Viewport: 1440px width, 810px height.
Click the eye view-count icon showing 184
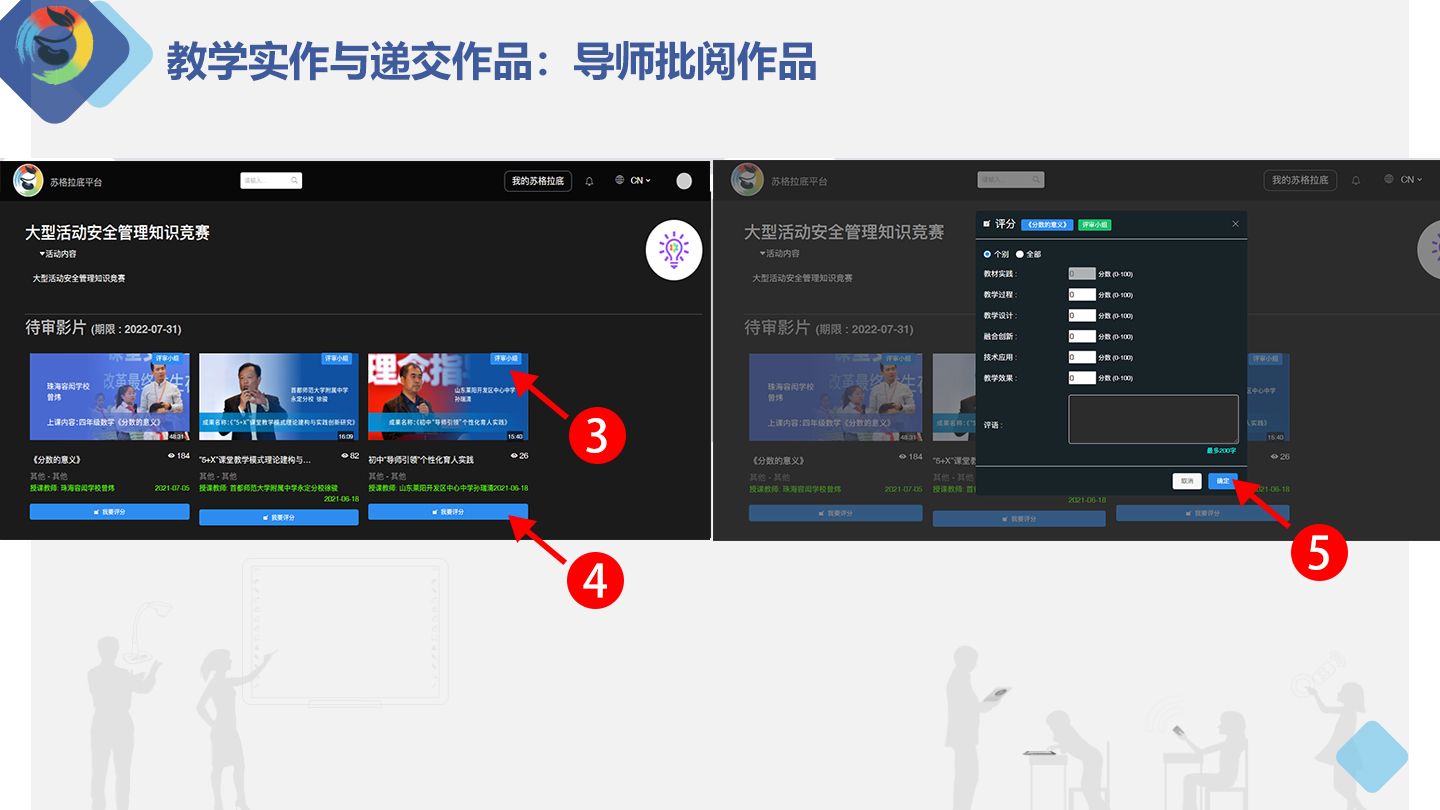(x=172, y=456)
